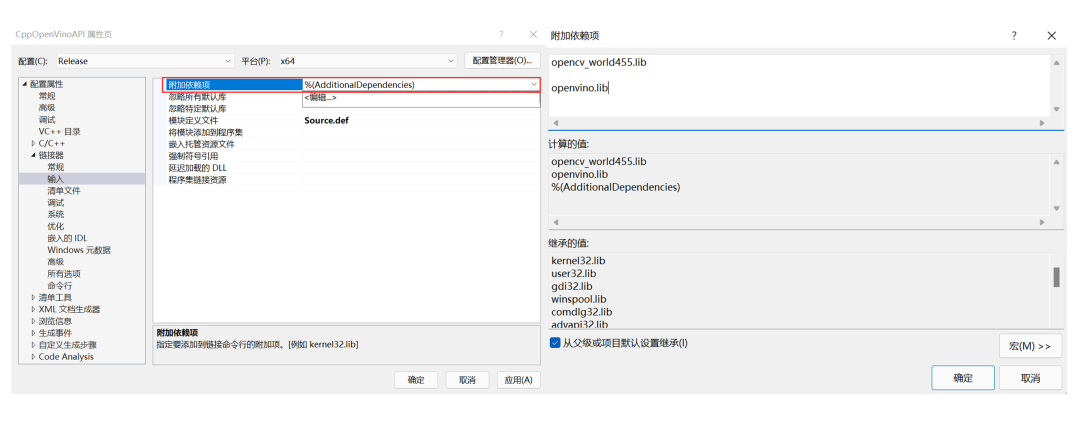Click 取消 in the 属性页 window
The height and width of the screenshot is (421, 1080).
(x=467, y=380)
